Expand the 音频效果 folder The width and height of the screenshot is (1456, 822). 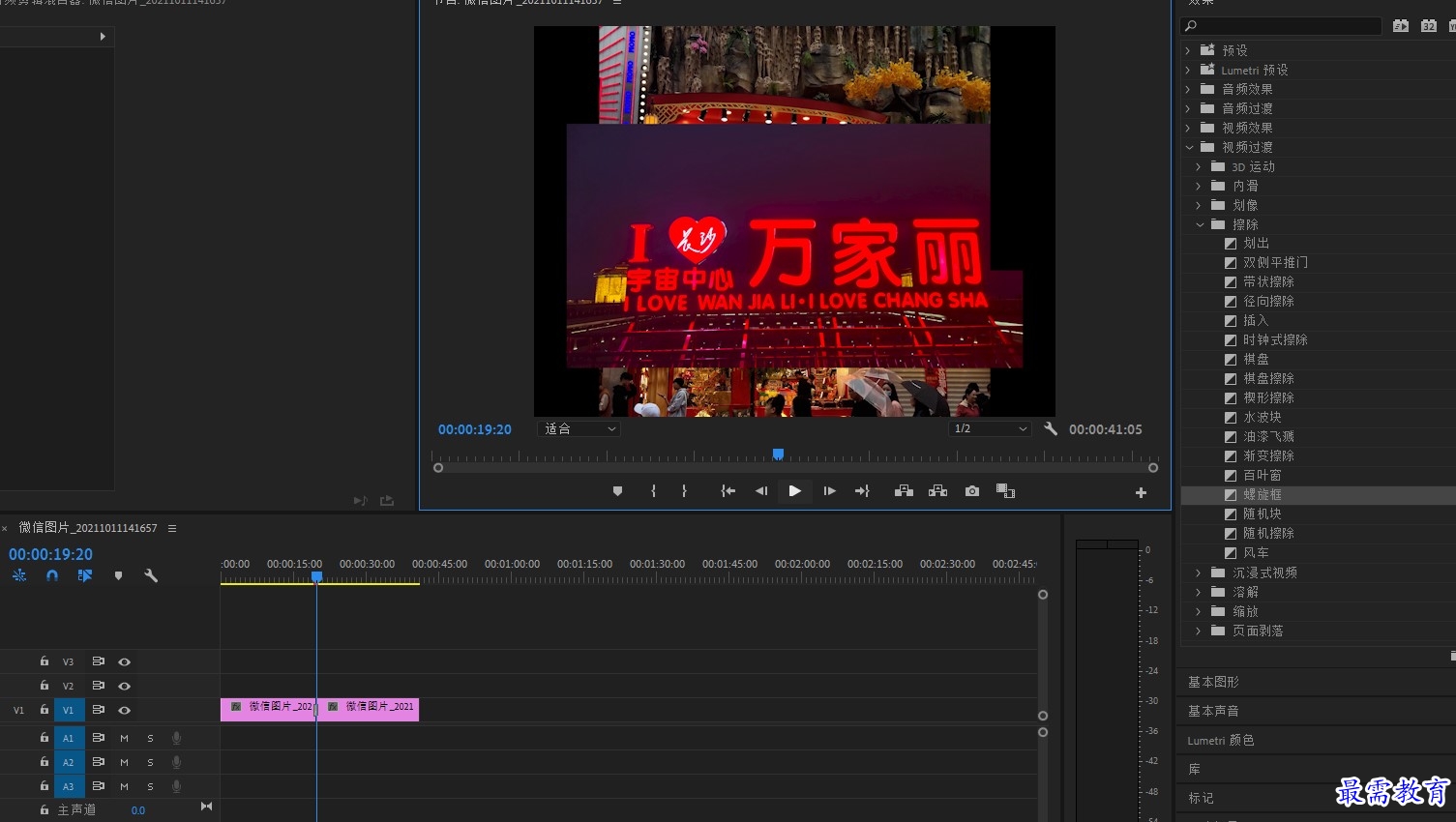1188,89
